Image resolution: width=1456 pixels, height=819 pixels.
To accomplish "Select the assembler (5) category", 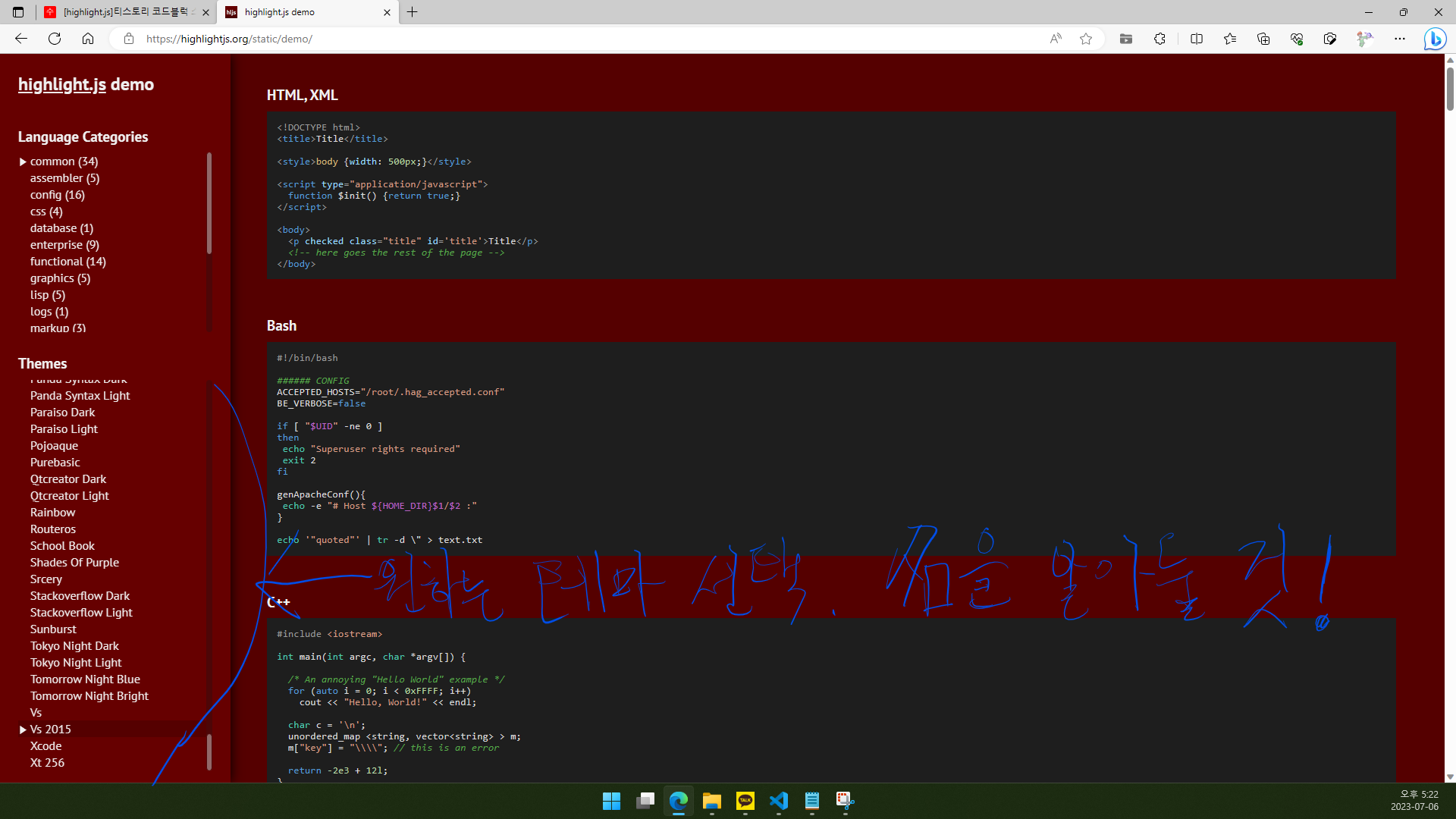I will click(64, 178).
